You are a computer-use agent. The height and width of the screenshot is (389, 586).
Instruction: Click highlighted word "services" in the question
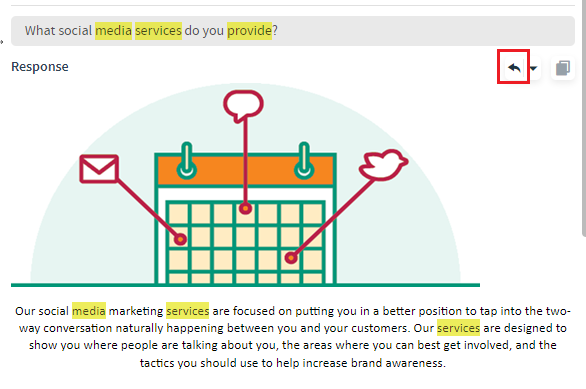pyautogui.click(x=158, y=31)
